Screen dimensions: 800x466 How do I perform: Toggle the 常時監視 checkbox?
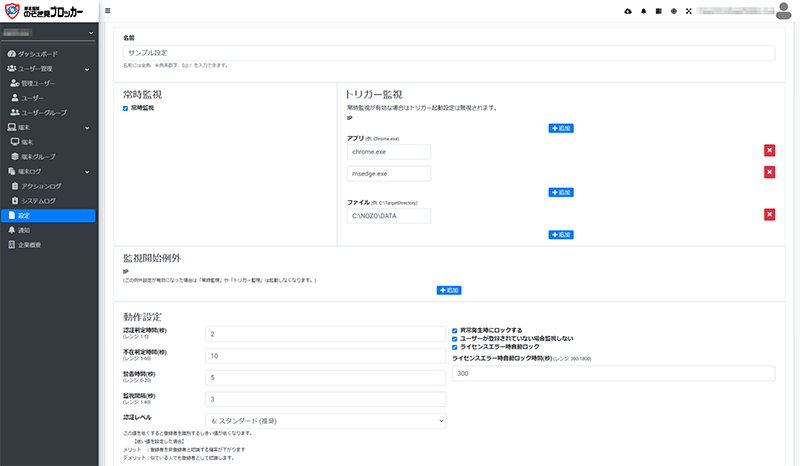tap(126, 108)
